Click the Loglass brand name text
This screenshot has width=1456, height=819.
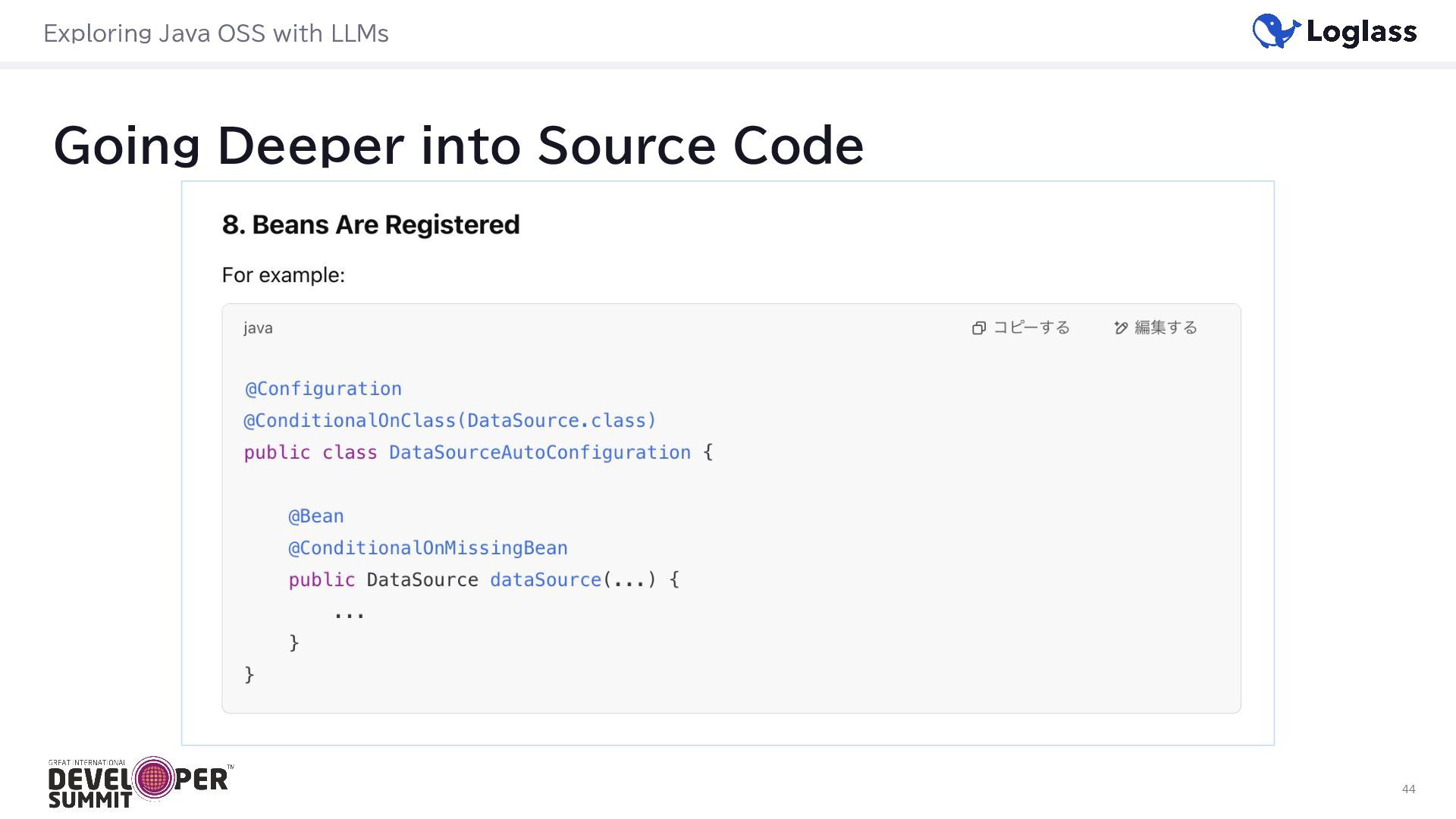click(1361, 32)
